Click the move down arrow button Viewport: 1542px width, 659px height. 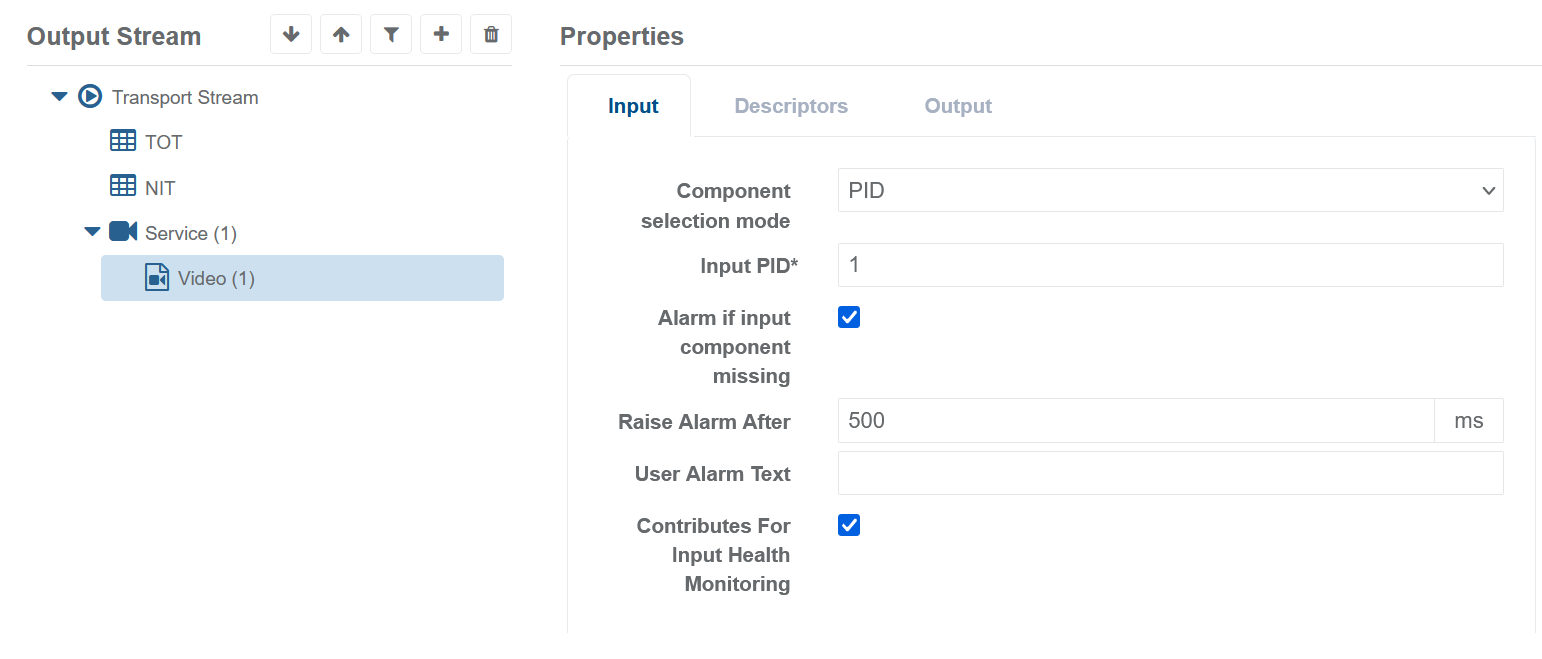(x=291, y=35)
